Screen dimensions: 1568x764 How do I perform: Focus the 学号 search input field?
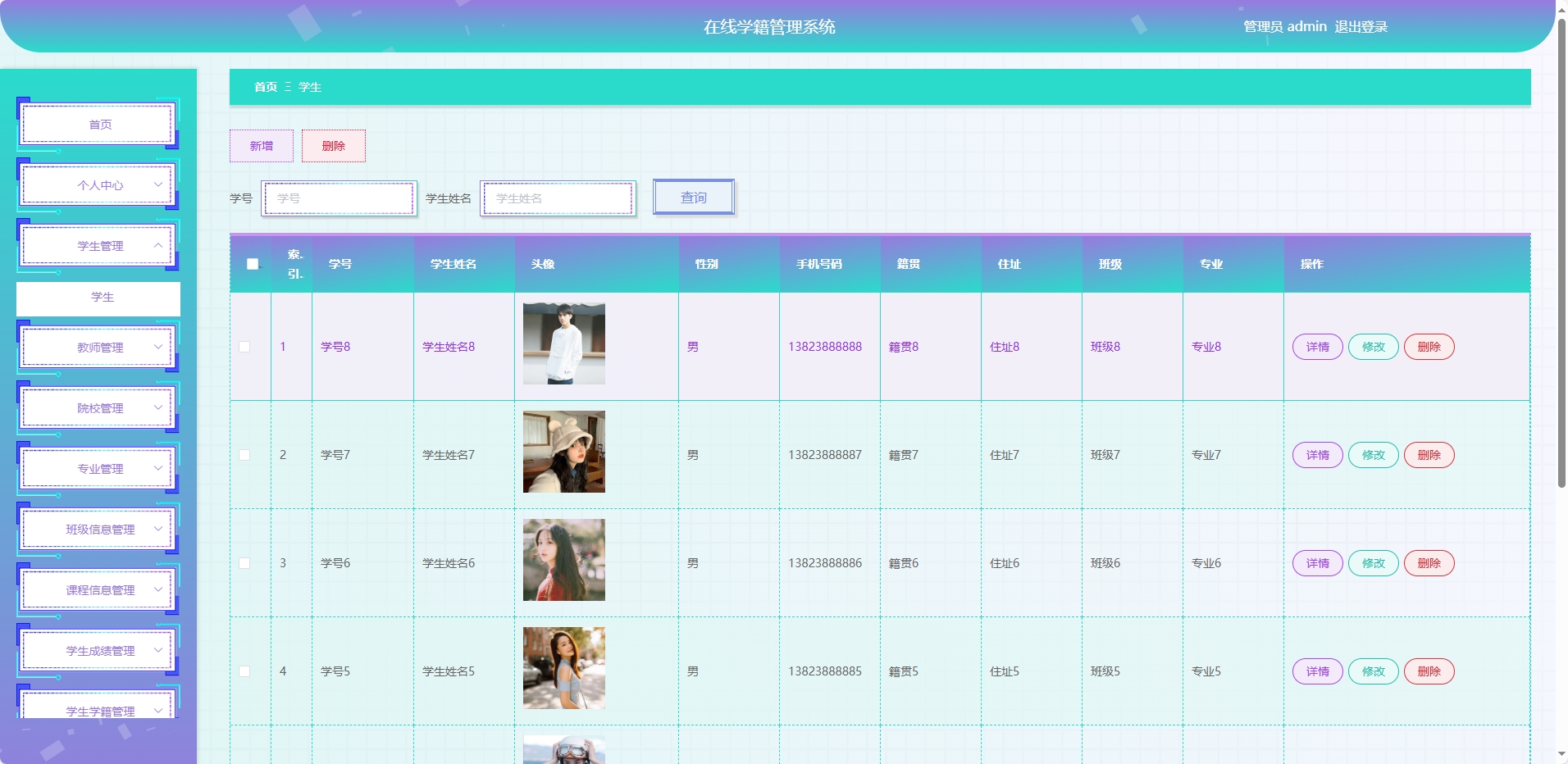click(x=340, y=198)
